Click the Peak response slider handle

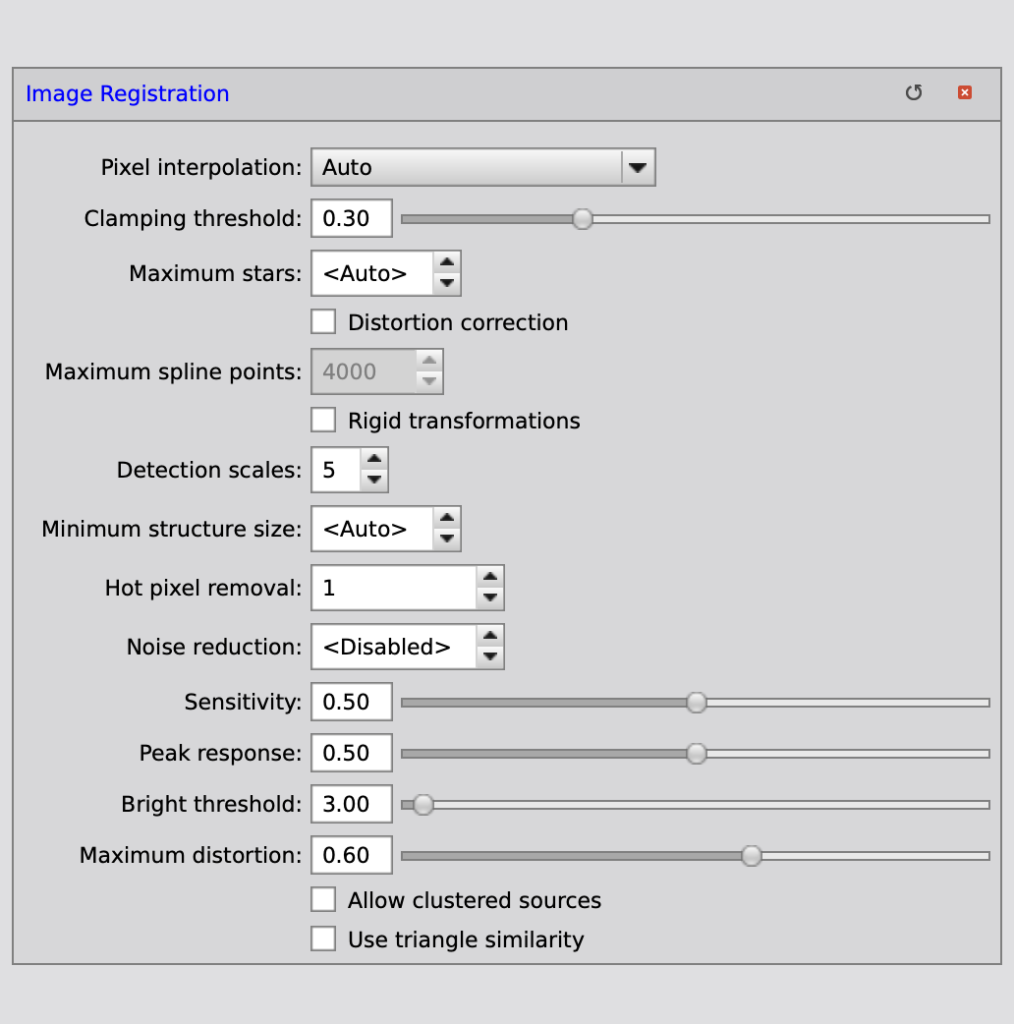point(696,754)
